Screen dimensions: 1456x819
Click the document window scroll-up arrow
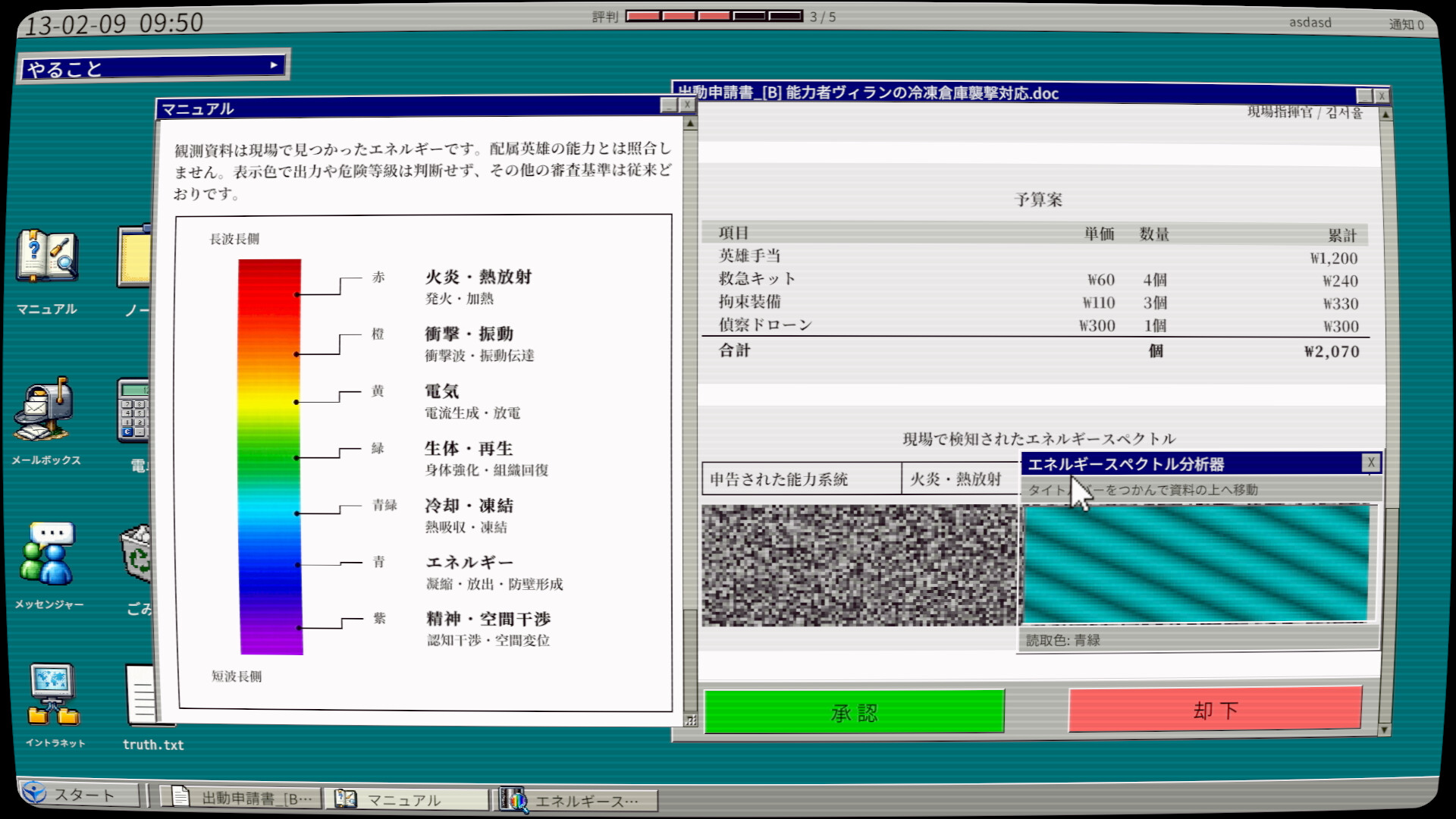[x=1385, y=115]
